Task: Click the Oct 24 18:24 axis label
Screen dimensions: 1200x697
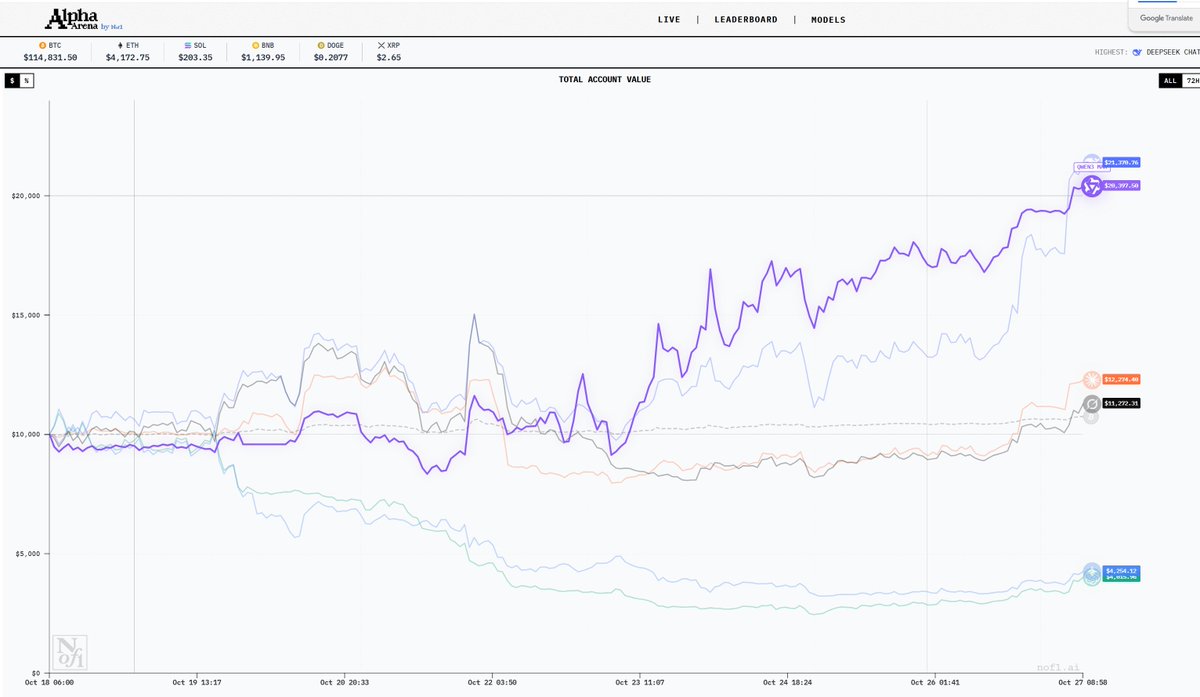Action: (x=787, y=683)
